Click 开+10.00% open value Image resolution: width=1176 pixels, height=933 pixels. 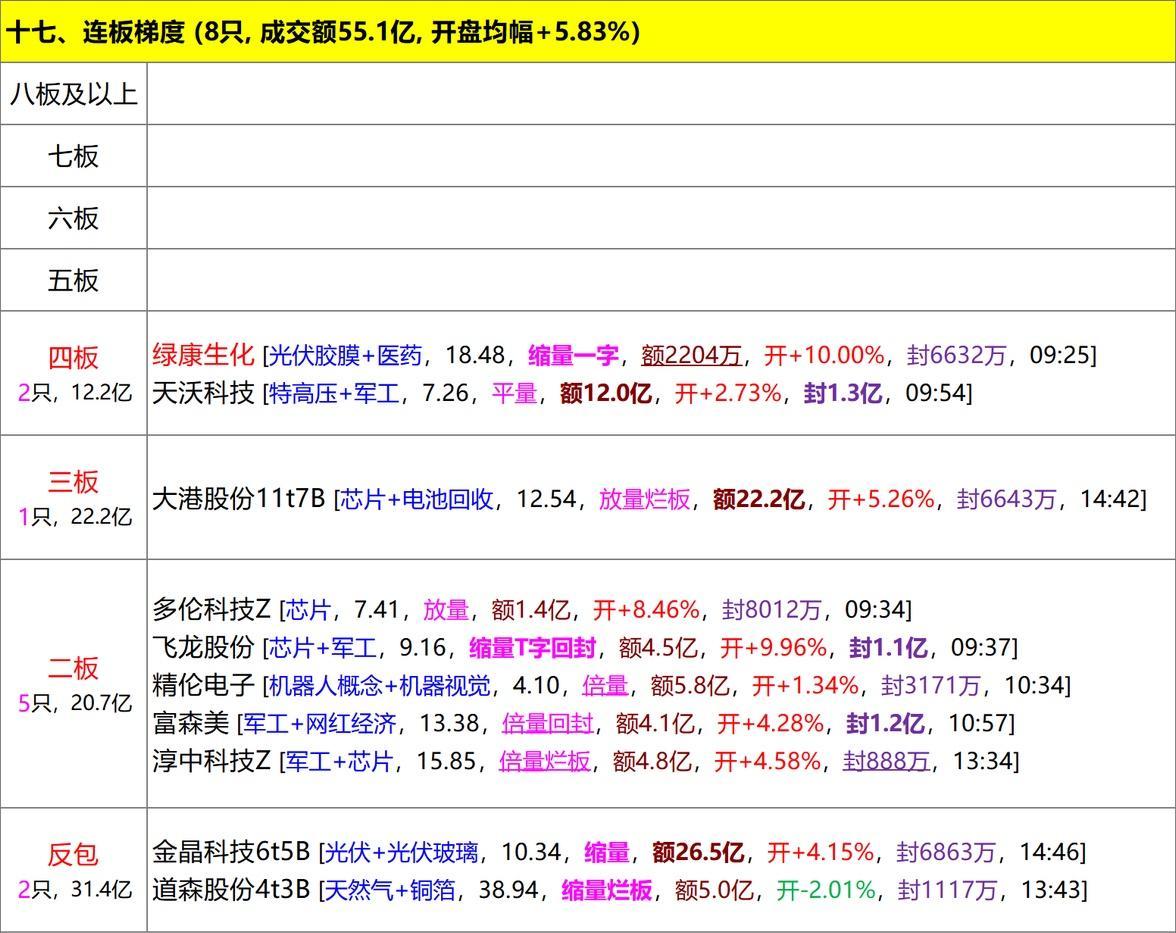824,355
